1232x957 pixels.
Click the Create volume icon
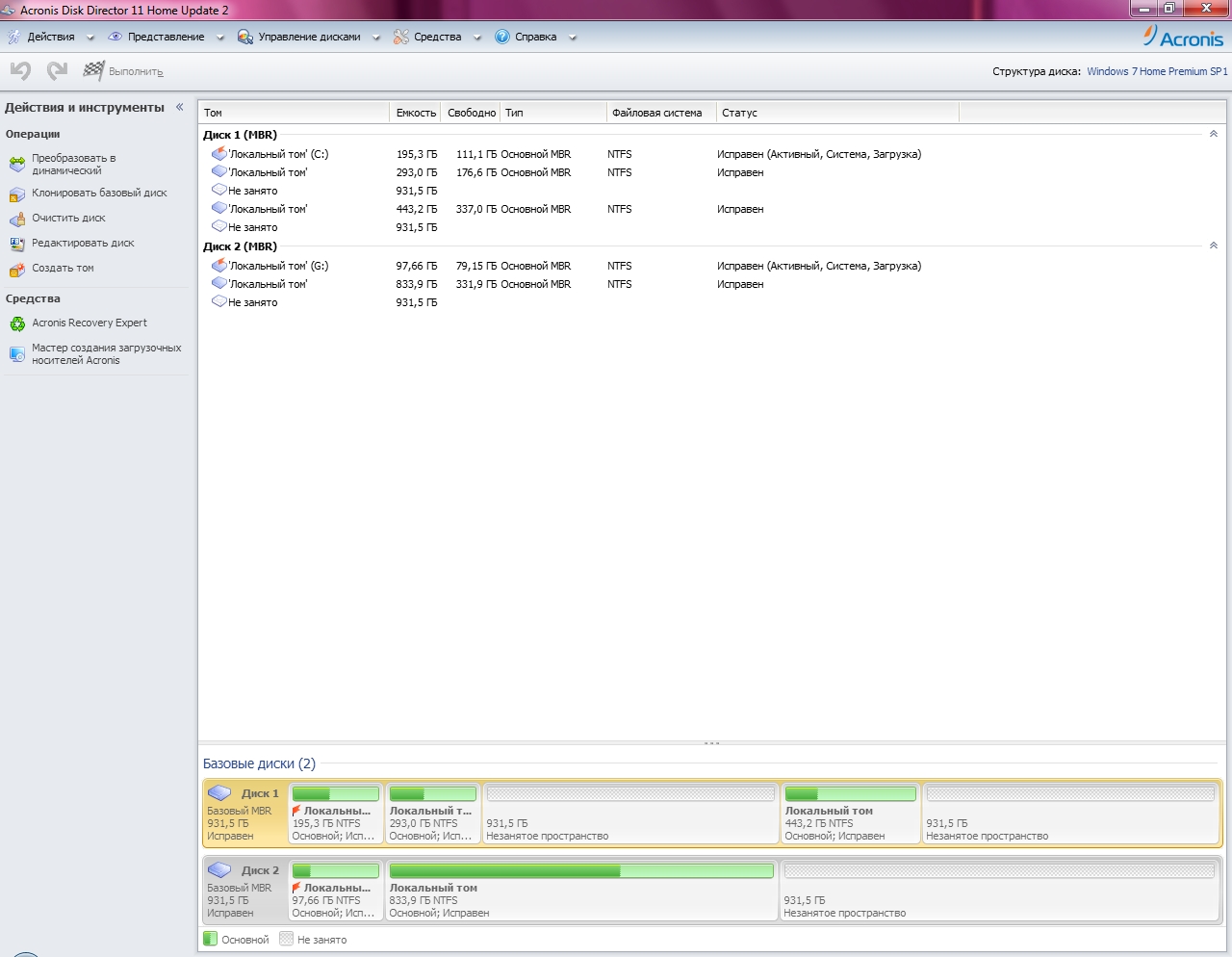tap(16, 269)
